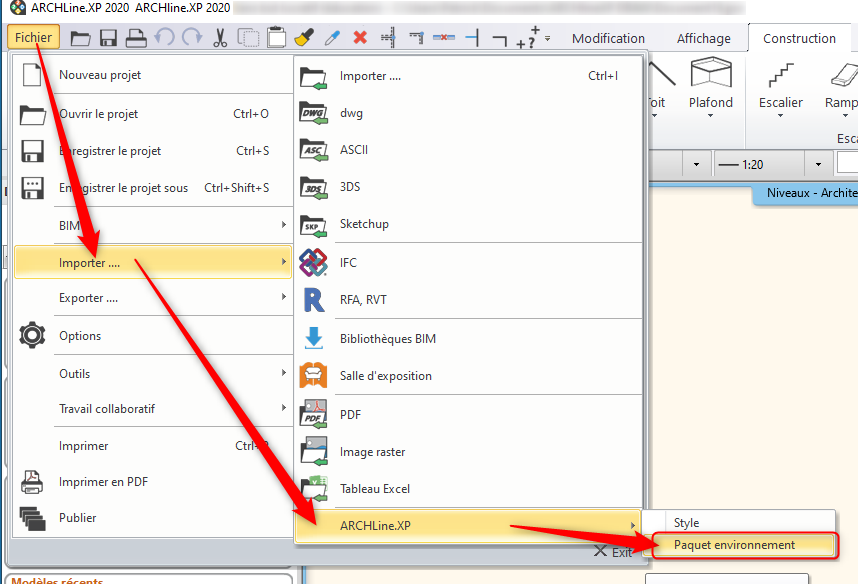The image size is (858, 584).
Task: Click the printer toolbar icon
Action: pyautogui.click(x=136, y=38)
